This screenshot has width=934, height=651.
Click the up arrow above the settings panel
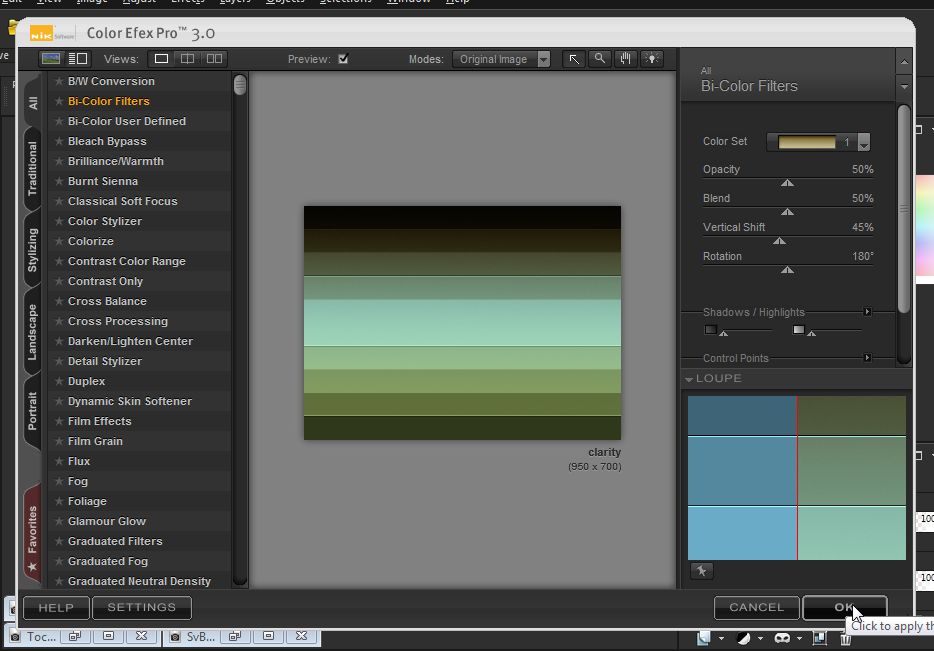(x=904, y=62)
